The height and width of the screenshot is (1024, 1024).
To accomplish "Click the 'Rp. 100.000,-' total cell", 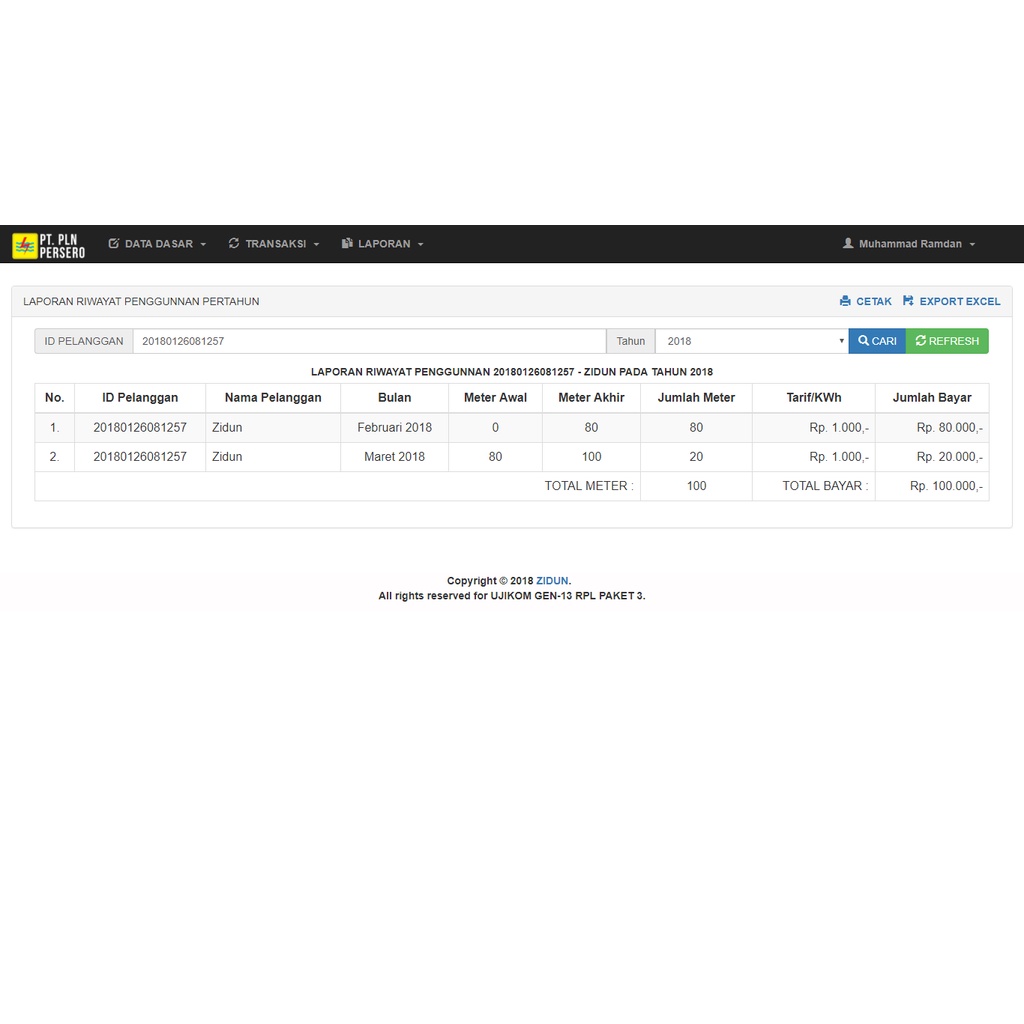I will click(x=932, y=486).
